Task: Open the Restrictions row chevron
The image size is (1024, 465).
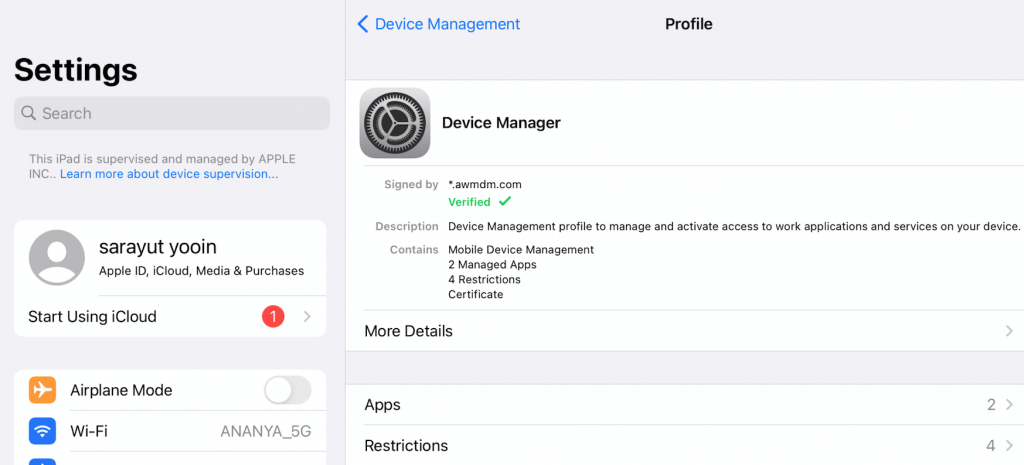Action: (1009, 446)
